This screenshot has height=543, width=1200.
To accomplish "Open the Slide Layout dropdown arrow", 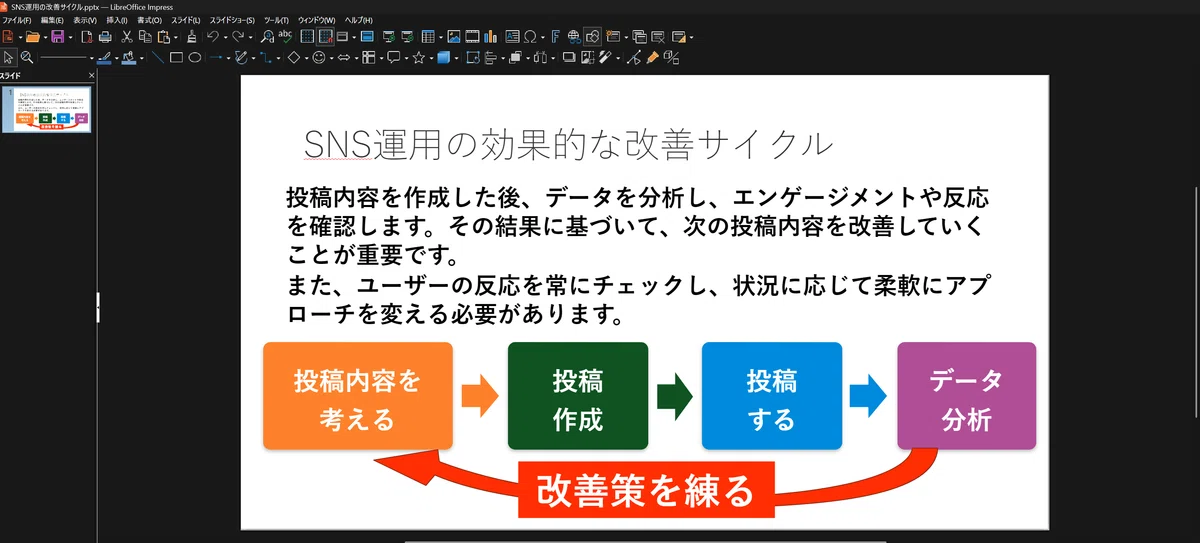I will pos(691,38).
